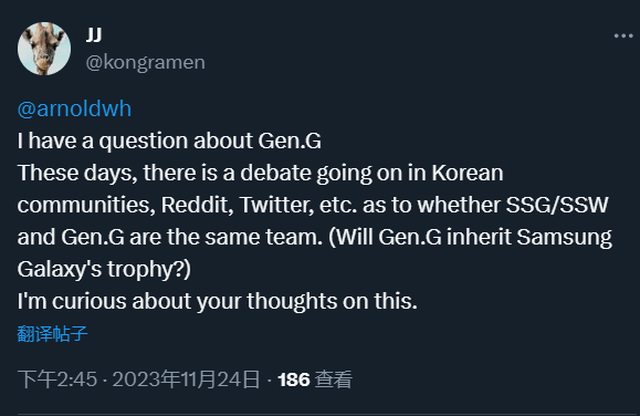This screenshot has width=640, height=416.
Task: Click the 翻译帖子 translate link
Action: pos(53,334)
